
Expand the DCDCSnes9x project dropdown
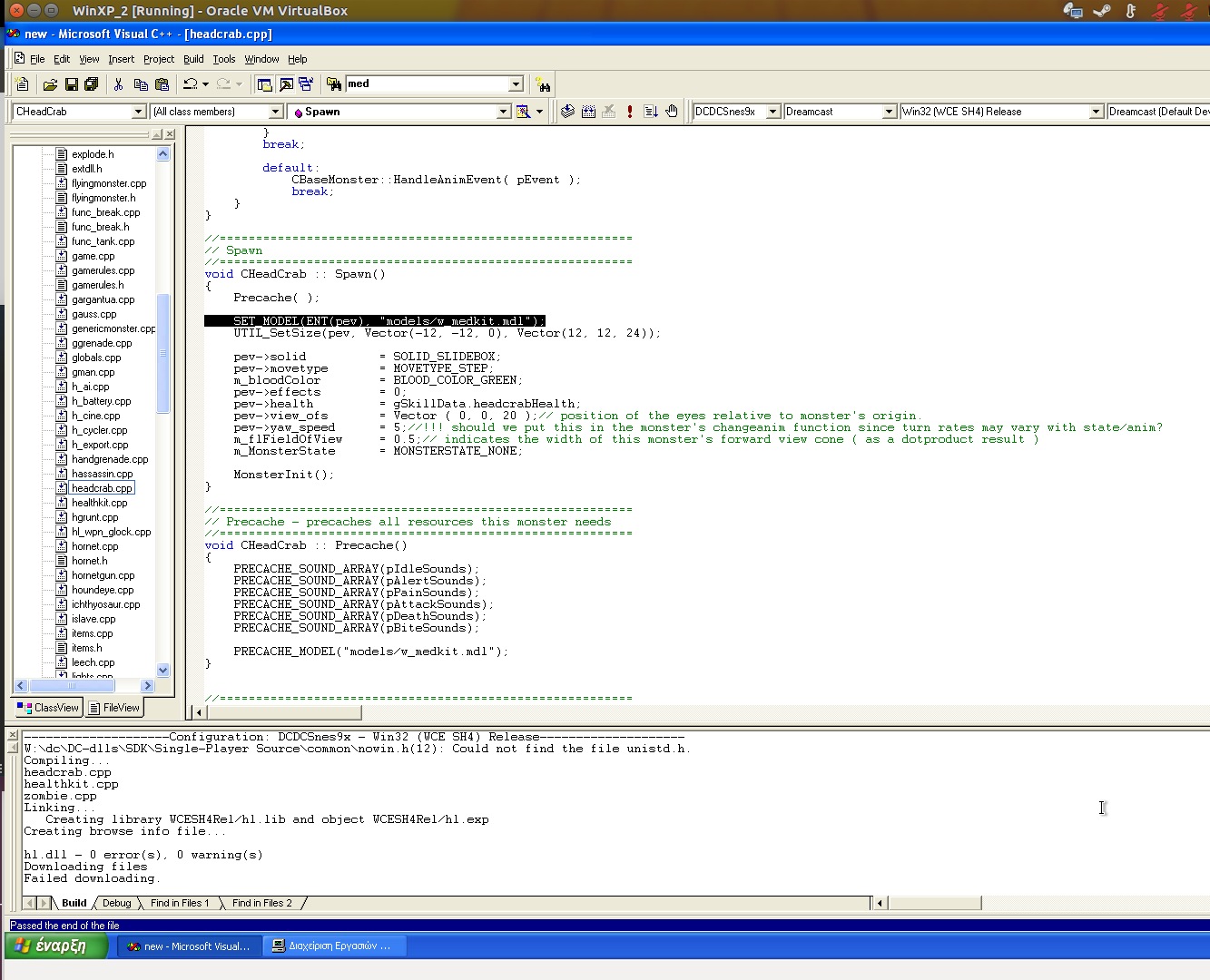tap(773, 112)
